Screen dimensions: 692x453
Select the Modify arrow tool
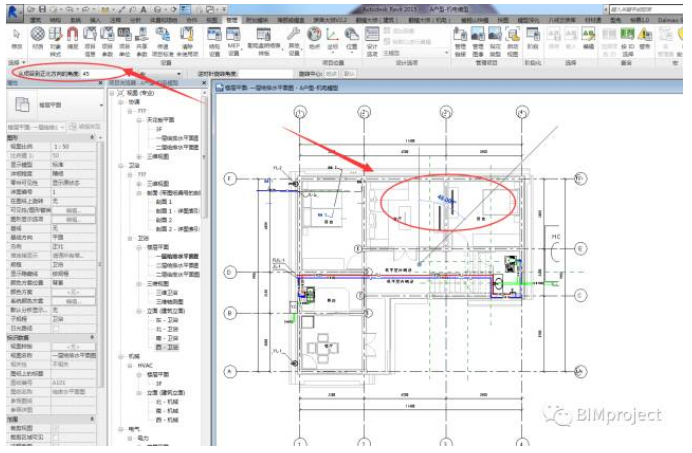pyautogui.click(x=17, y=38)
